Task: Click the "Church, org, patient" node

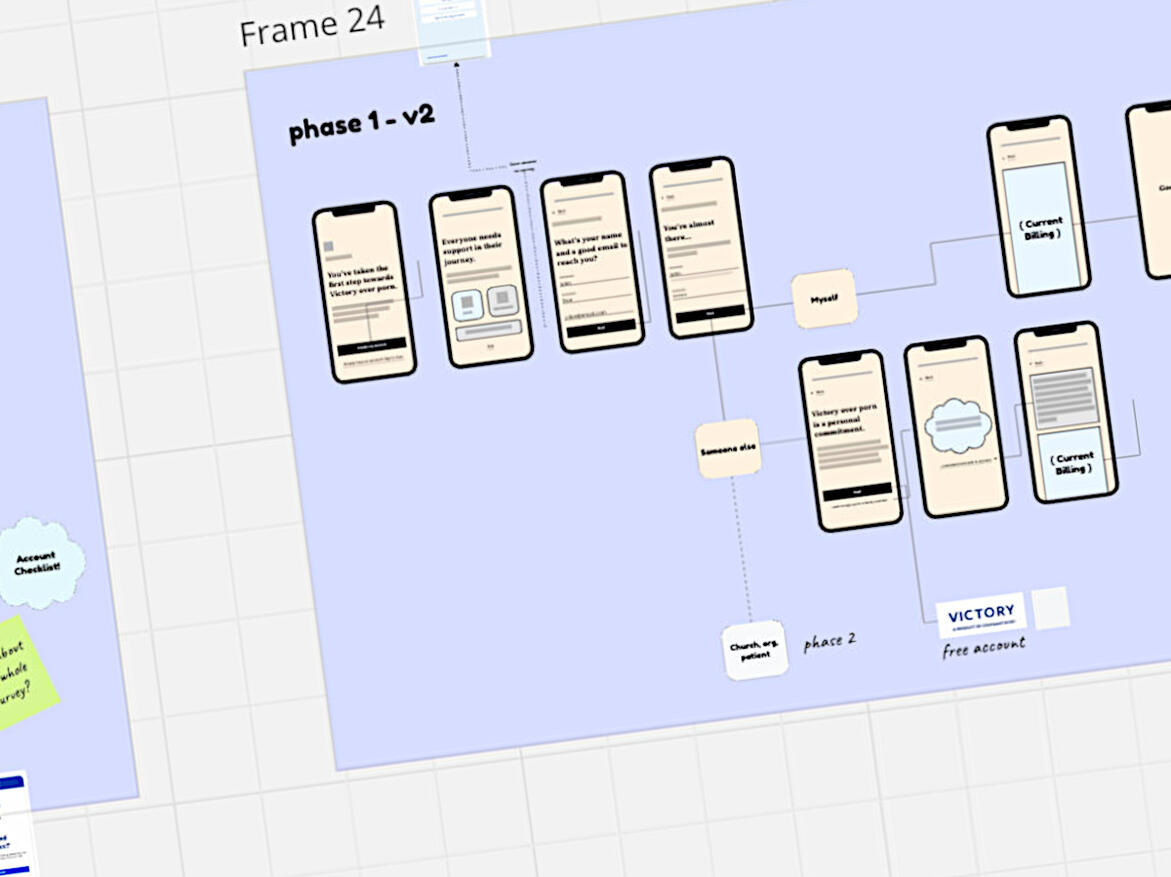Action: coord(756,651)
